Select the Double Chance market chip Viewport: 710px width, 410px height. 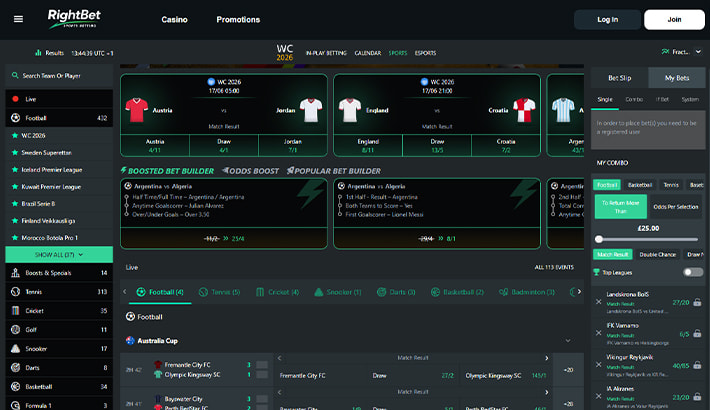coord(657,255)
